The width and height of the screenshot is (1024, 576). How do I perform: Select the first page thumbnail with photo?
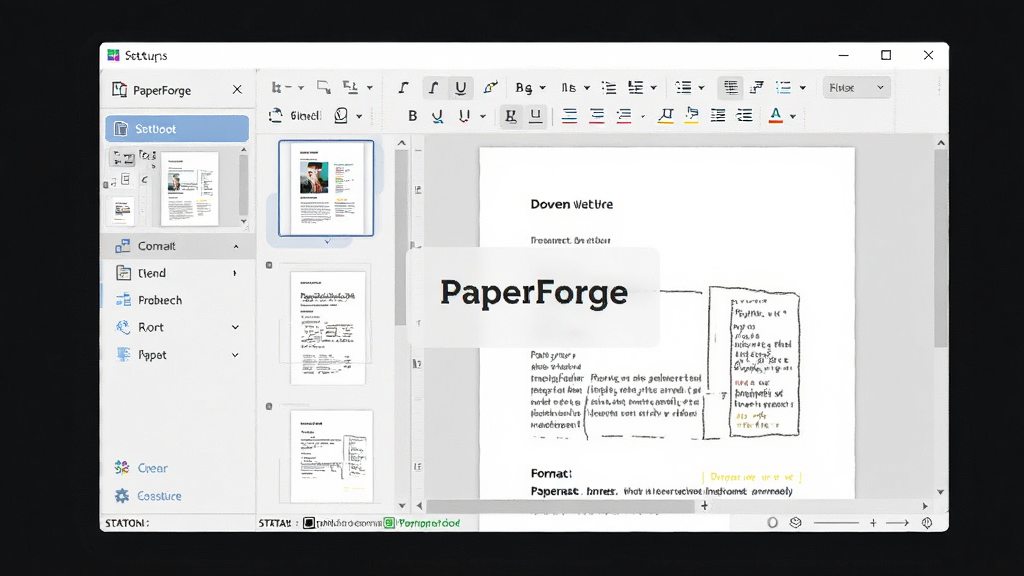[326, 188]
